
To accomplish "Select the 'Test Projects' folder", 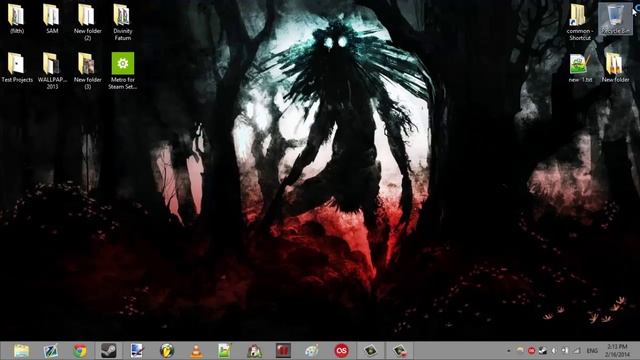I will pos(17,68).
